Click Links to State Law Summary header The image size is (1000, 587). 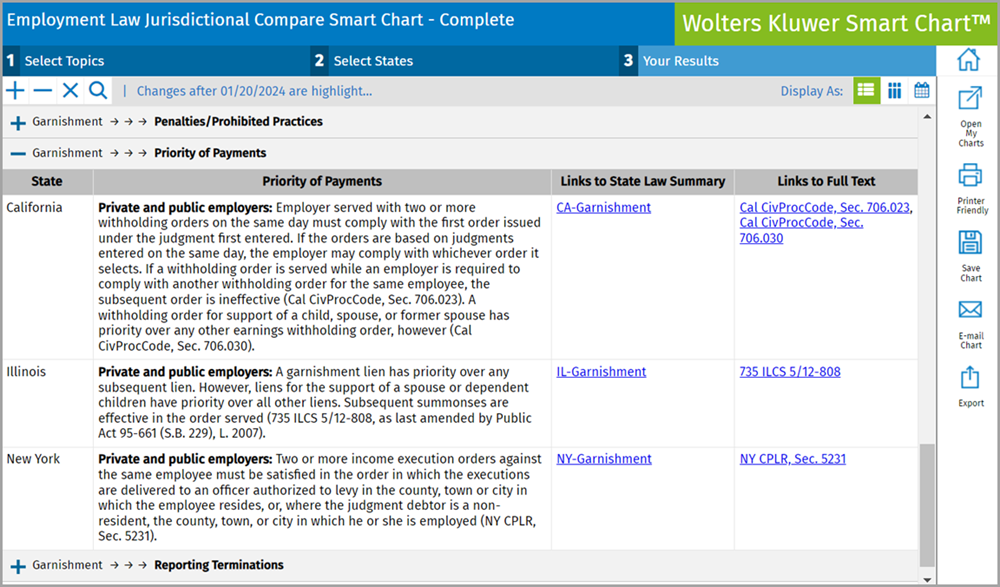[643, 181]
